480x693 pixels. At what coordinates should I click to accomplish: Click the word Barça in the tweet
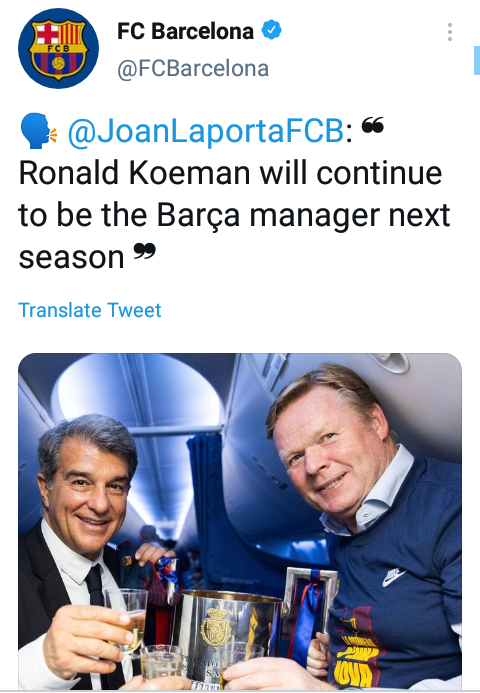click(x=198, y=215)
